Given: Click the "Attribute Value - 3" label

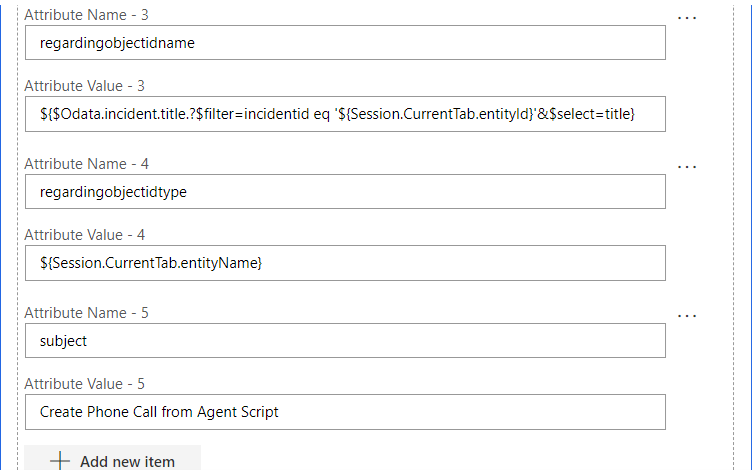Looking at the screenshot, I should point(86,86).
